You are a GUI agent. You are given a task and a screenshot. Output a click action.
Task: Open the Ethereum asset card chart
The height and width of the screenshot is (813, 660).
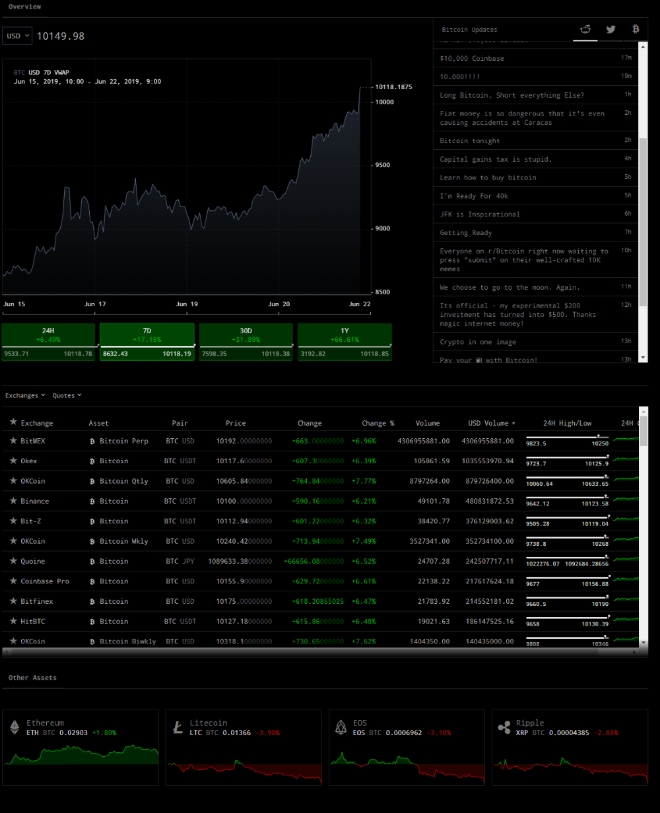coord(80,747)
